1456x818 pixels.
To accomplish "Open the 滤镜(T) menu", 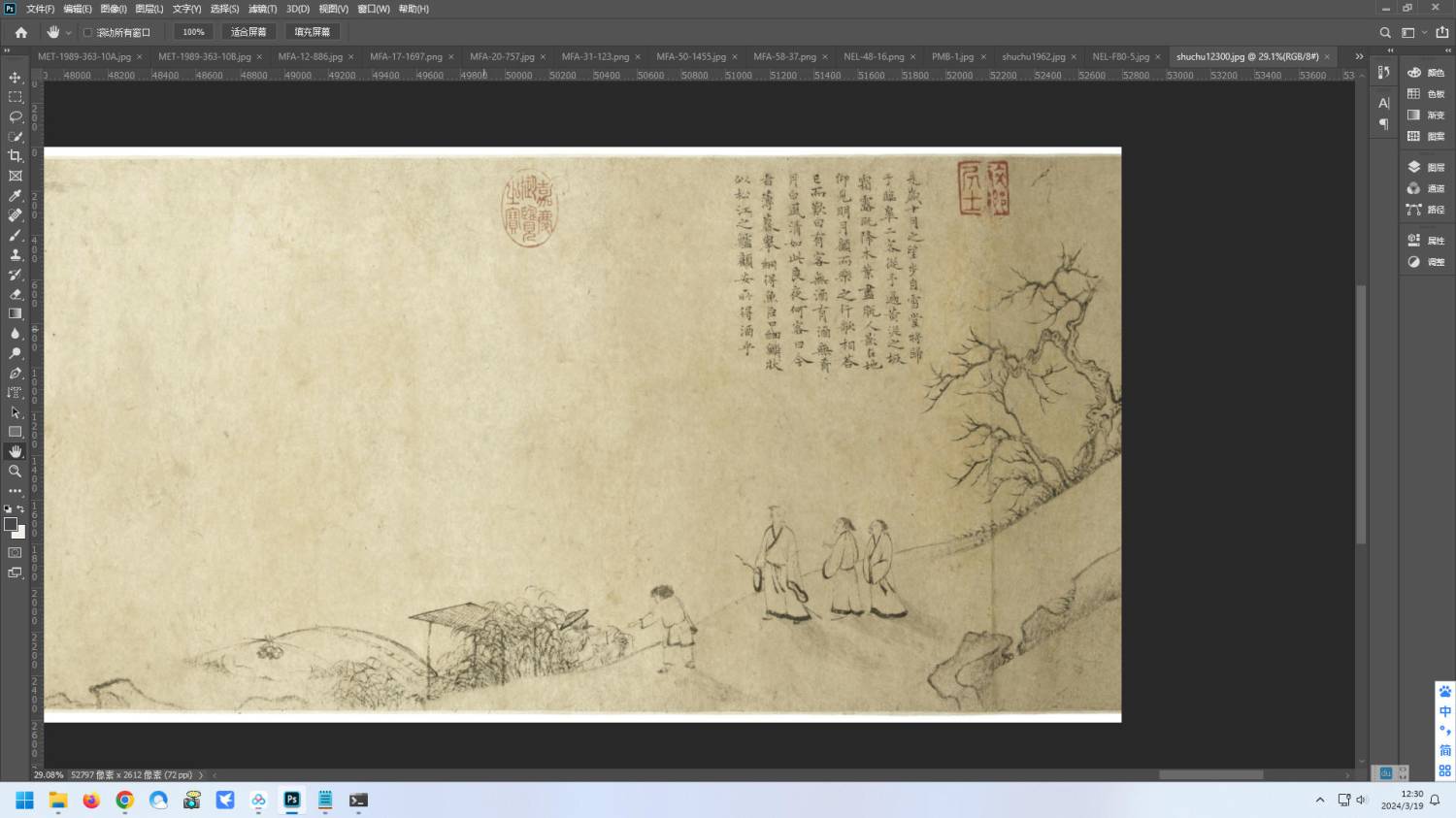I will click(x=262, y=9).
